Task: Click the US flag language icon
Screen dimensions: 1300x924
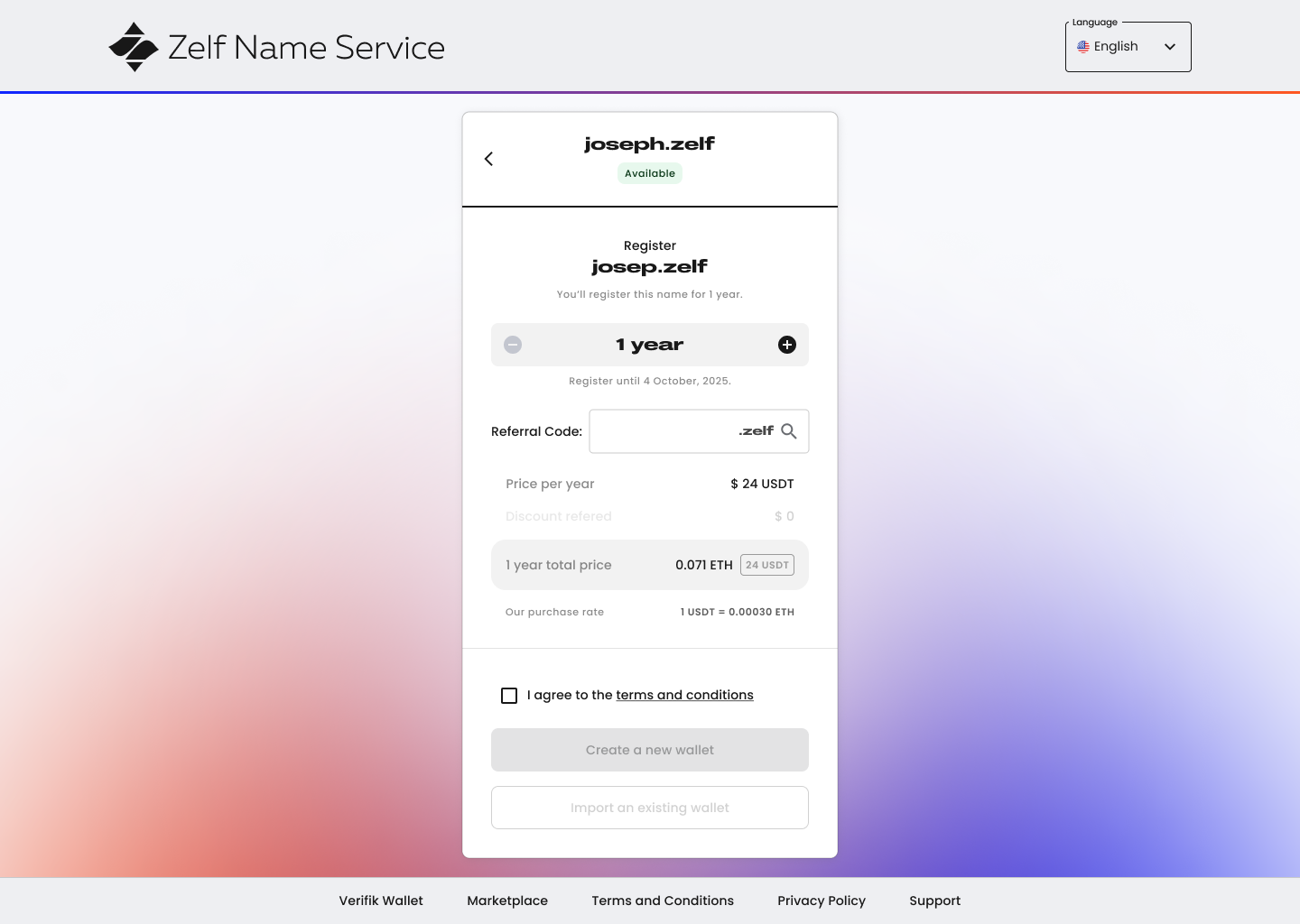Action: [x=1083, y=47]
